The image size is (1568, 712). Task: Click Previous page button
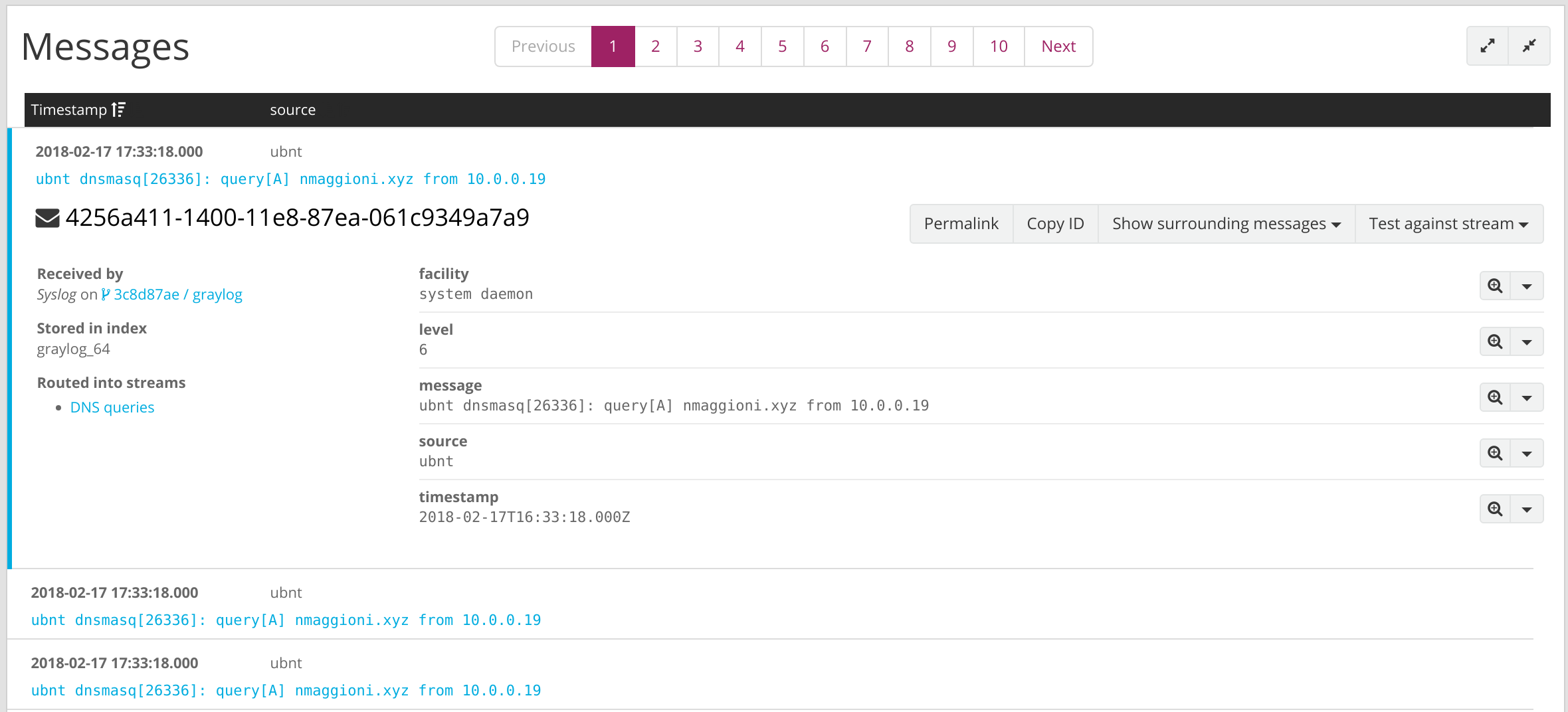543,46
